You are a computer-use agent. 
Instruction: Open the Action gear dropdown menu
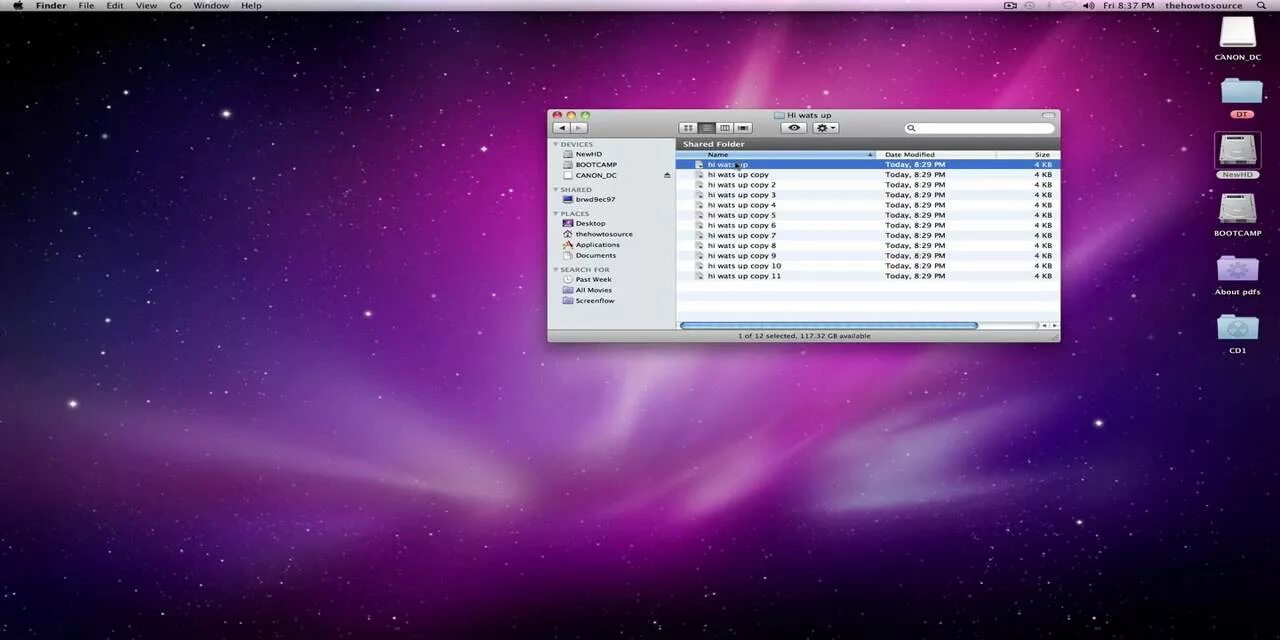pos(823,127)
